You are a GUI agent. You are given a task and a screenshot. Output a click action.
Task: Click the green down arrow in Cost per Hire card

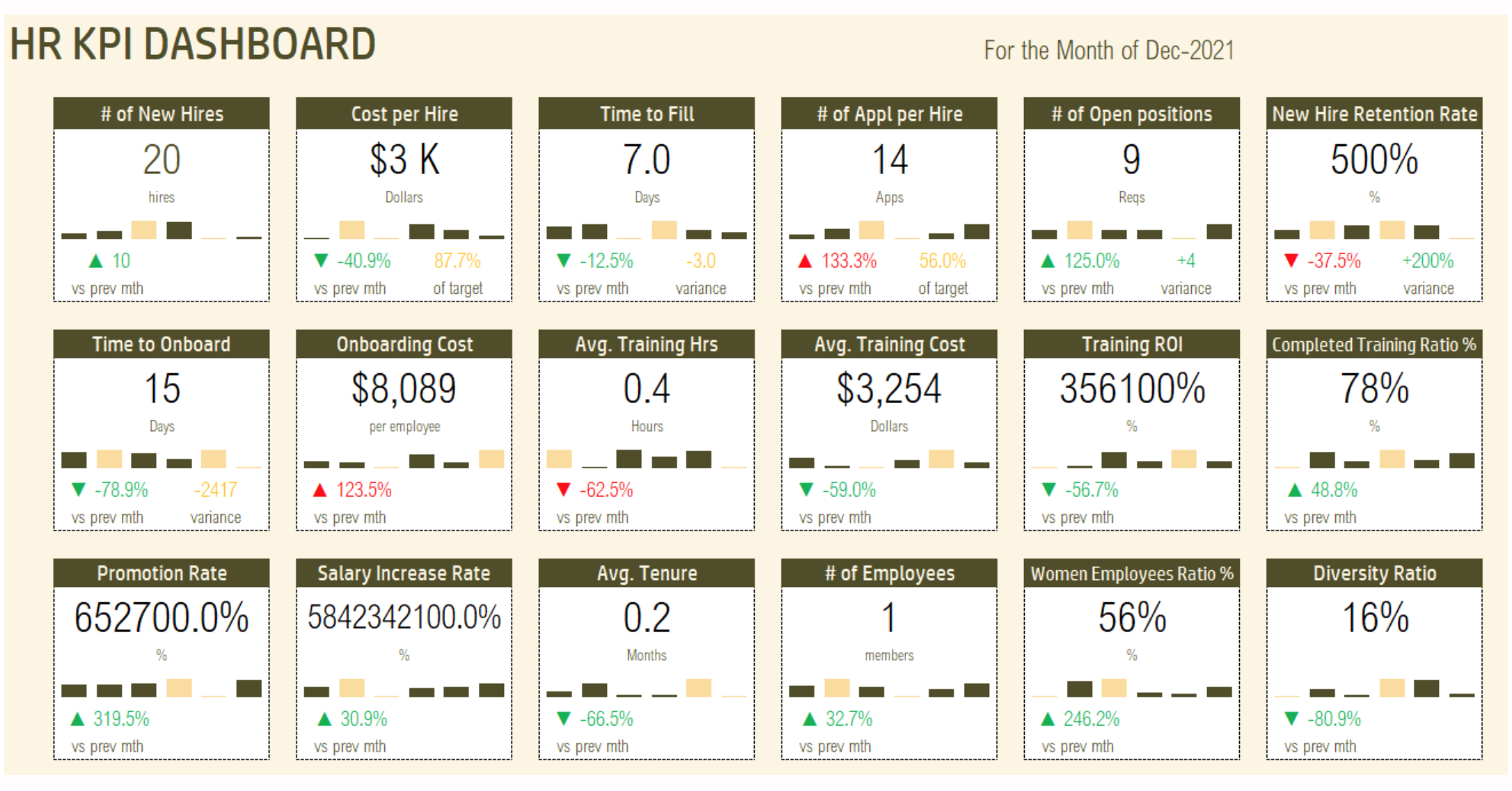[321, 261]
